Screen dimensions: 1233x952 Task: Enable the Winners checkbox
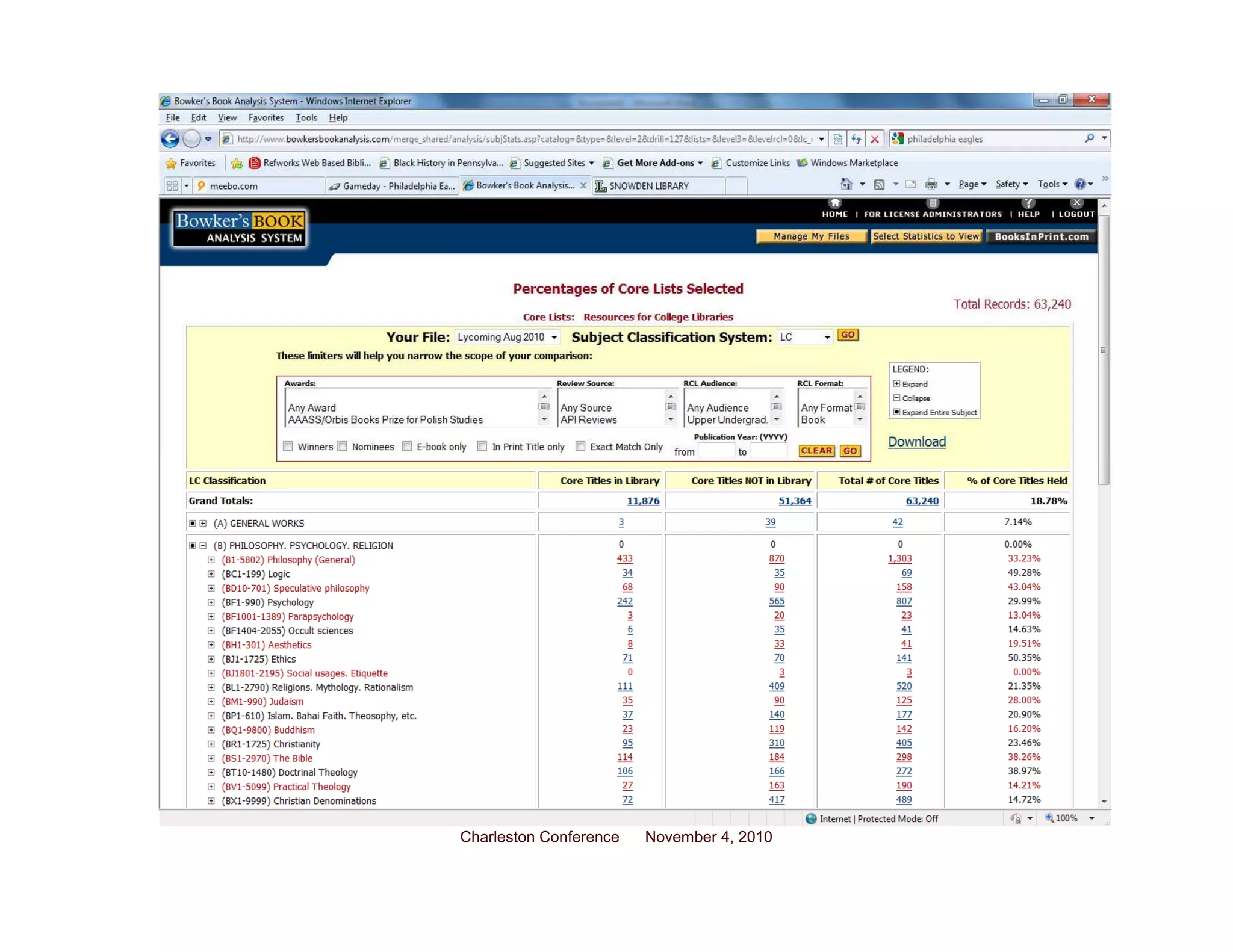point(288,447)
